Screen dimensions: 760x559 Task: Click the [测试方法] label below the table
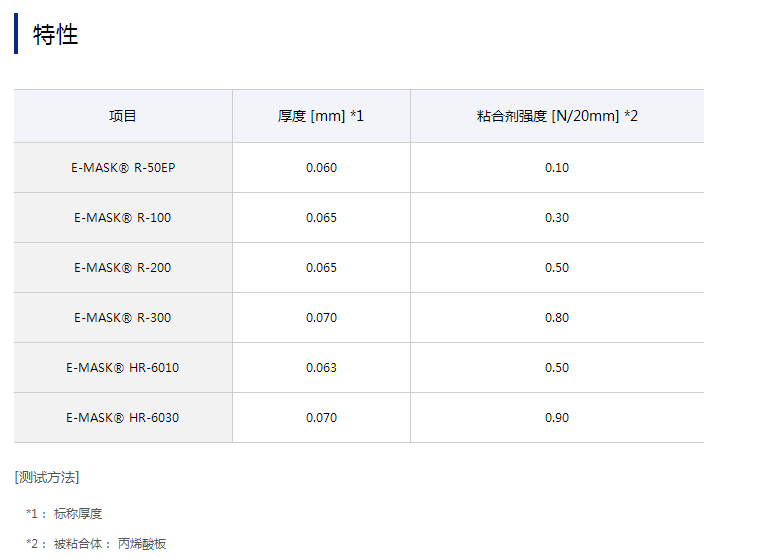(x=47, y=477)
